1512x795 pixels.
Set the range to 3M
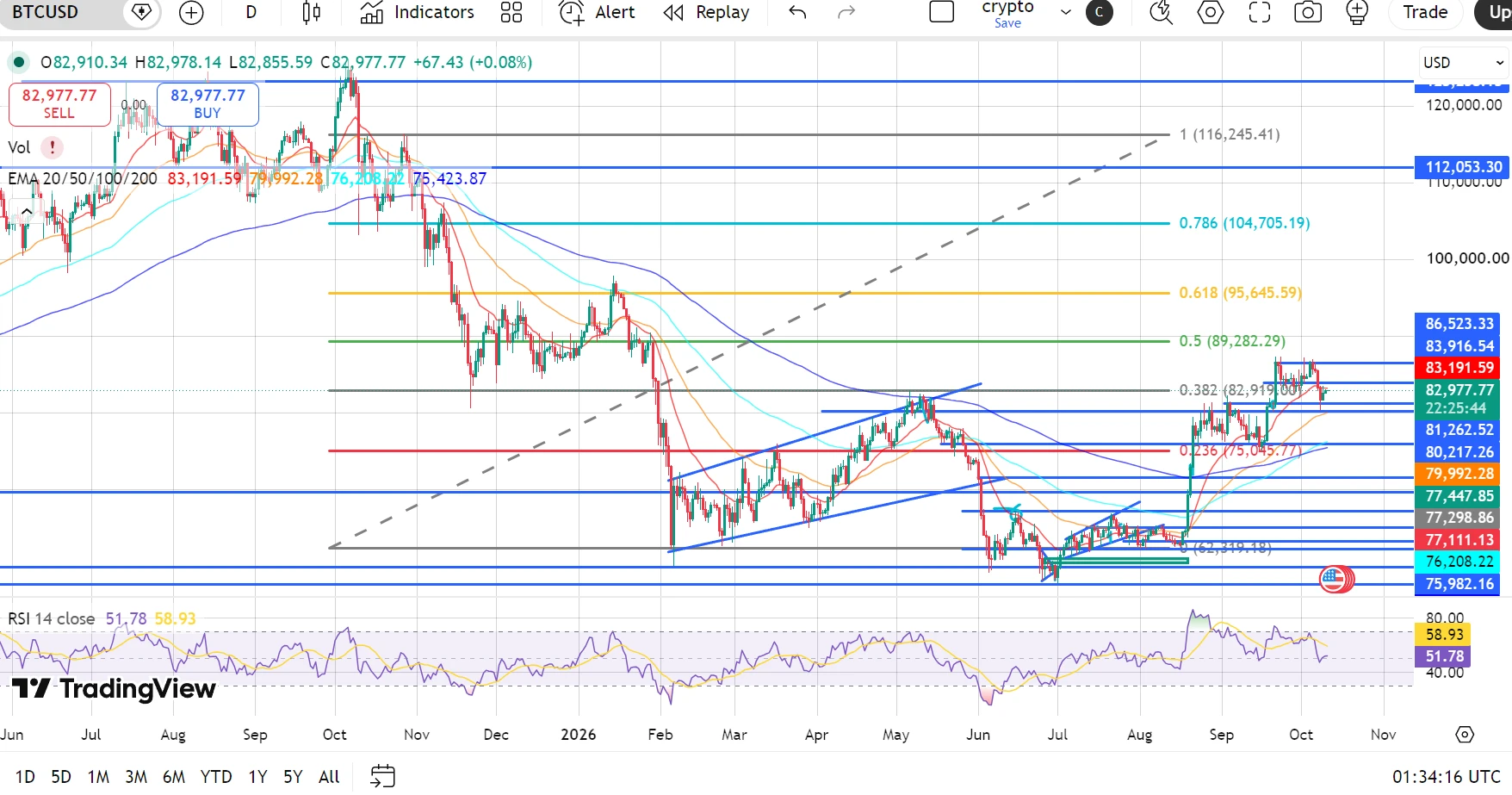136,777
